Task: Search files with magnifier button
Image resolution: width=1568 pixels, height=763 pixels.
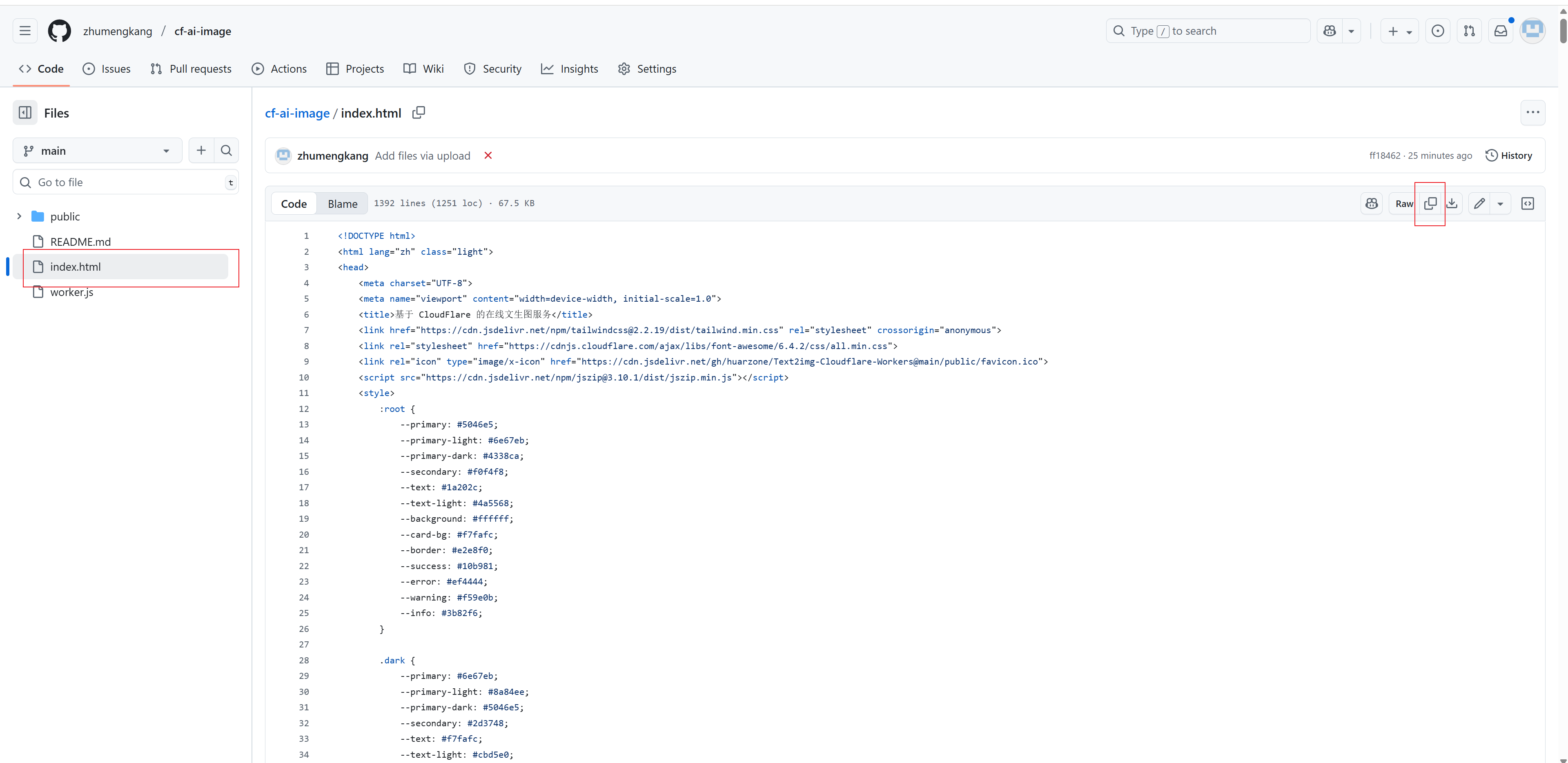Action: click(x=227, y=150)
